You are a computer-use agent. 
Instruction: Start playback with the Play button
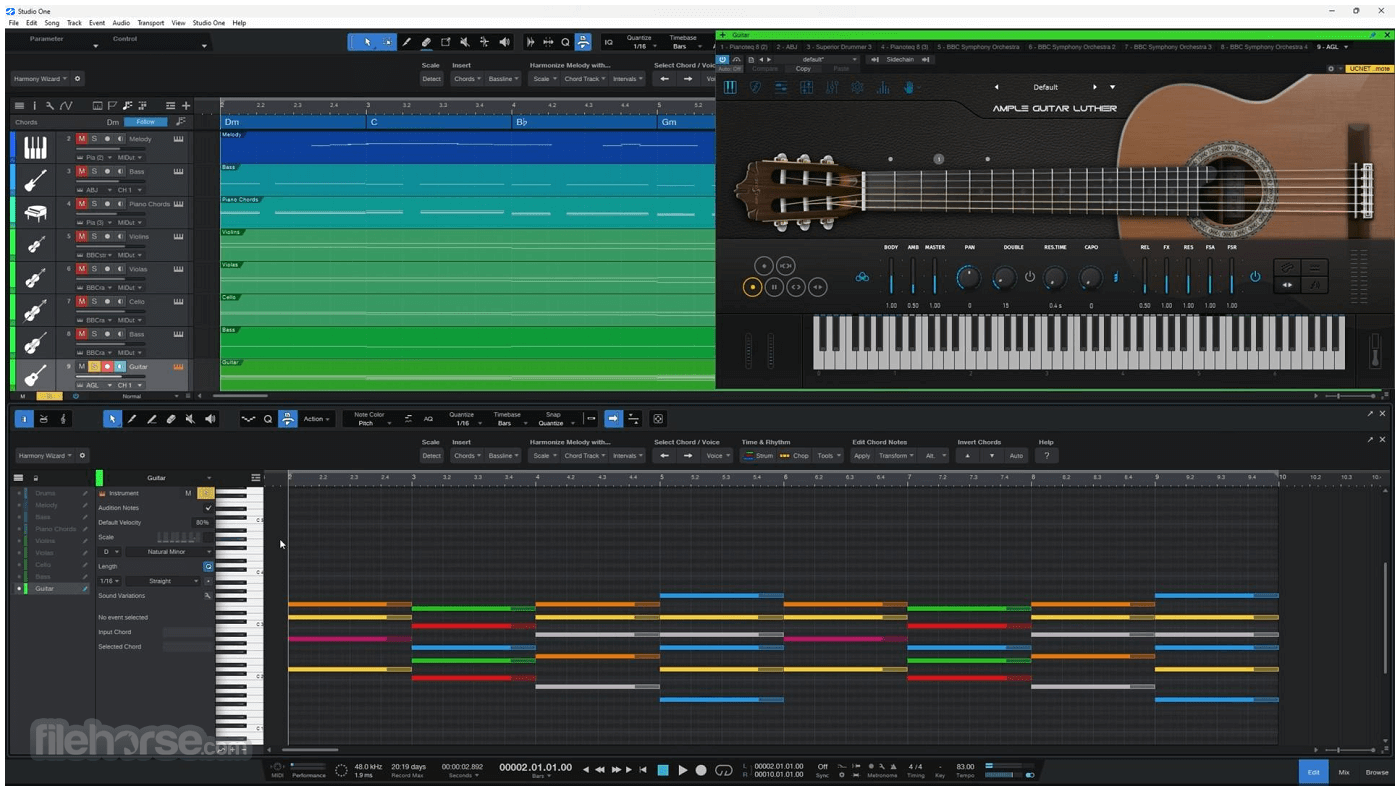pyautogui.click(x=683, y=770)
